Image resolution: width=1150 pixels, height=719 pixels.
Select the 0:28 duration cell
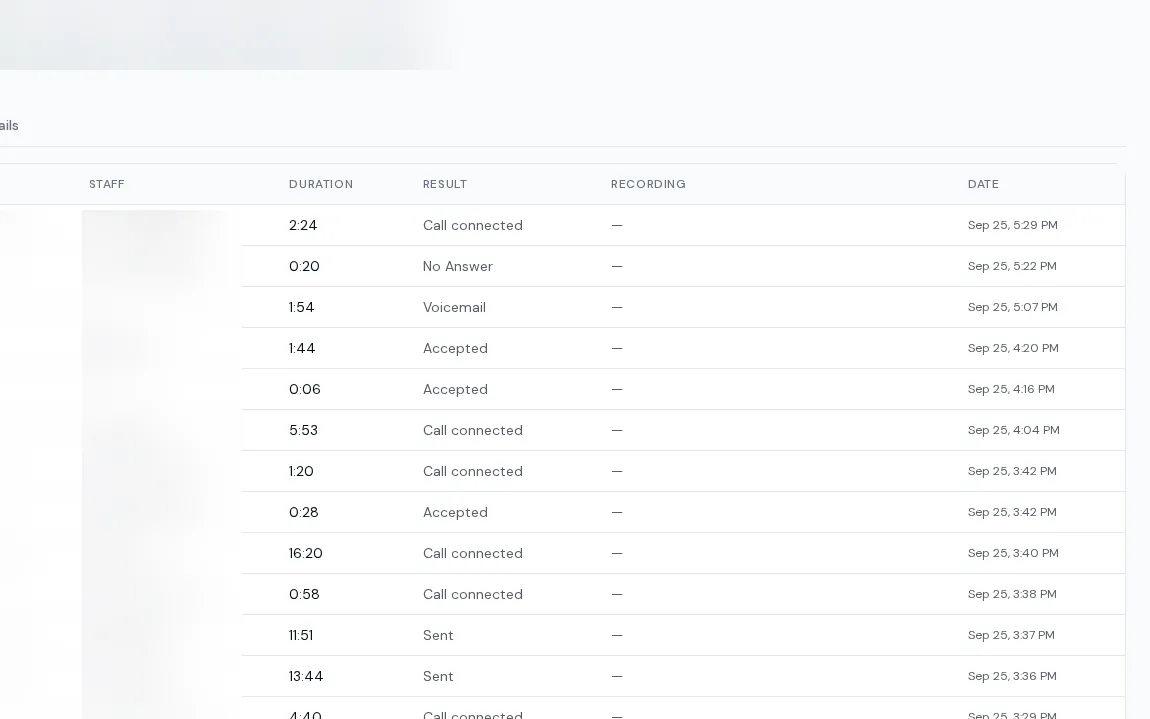tap(304, 513)
